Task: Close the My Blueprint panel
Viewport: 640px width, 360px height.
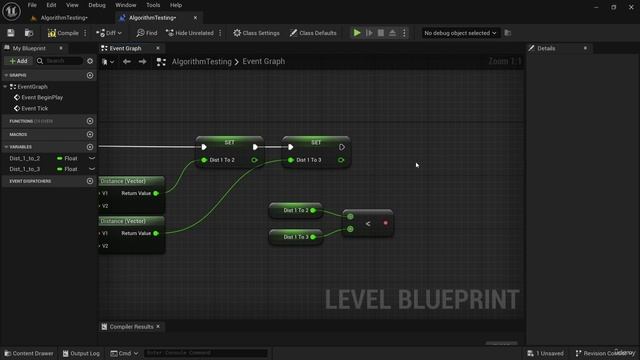Action: [61, 48]
